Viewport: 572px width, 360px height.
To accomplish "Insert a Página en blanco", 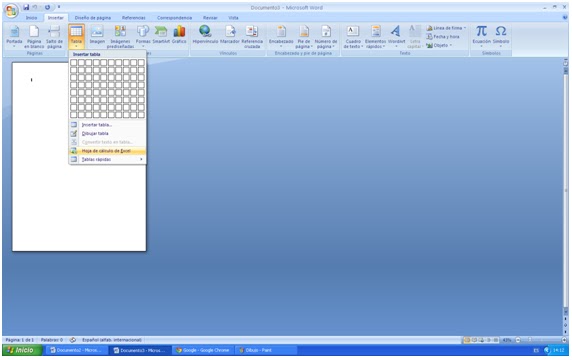I will point(34,36).
